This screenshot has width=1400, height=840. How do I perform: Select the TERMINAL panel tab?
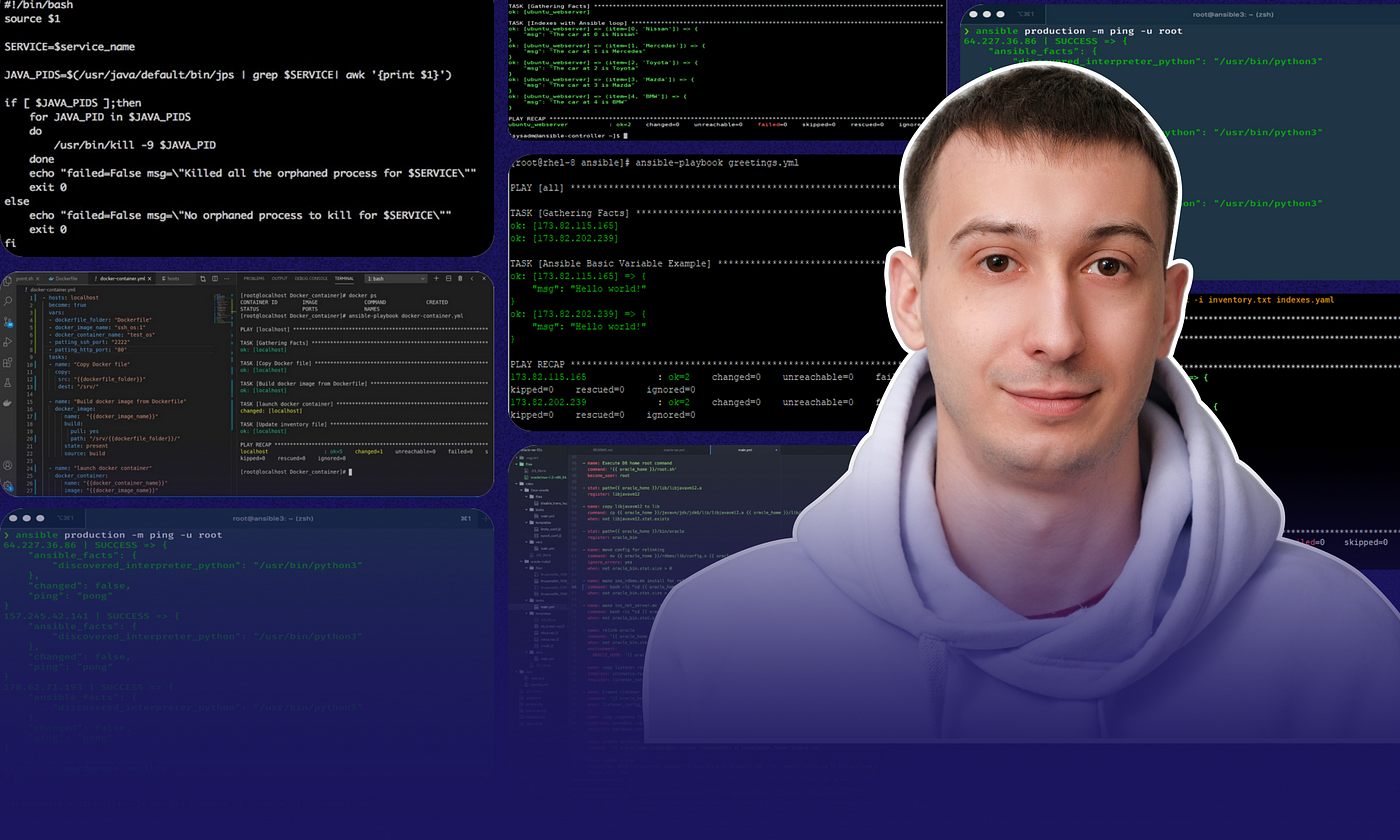tap(344, 278)
